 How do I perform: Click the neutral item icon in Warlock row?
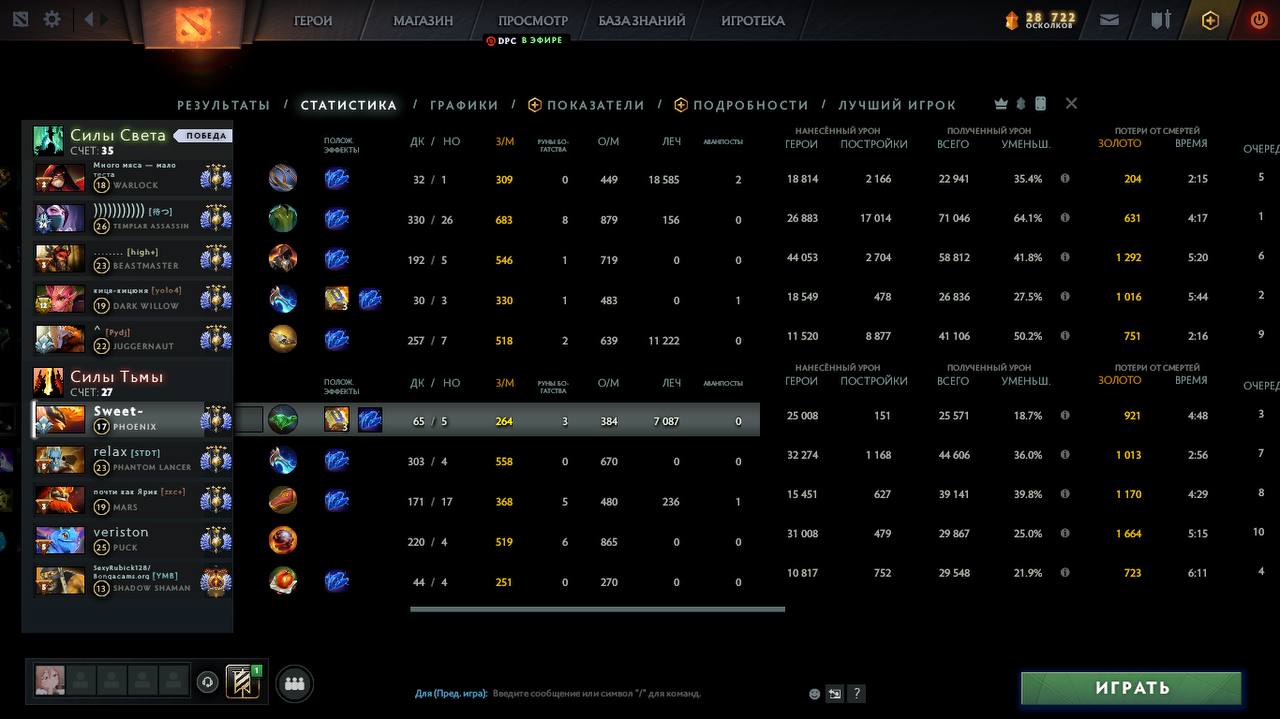pyautogui.click(x=283, y=179)
